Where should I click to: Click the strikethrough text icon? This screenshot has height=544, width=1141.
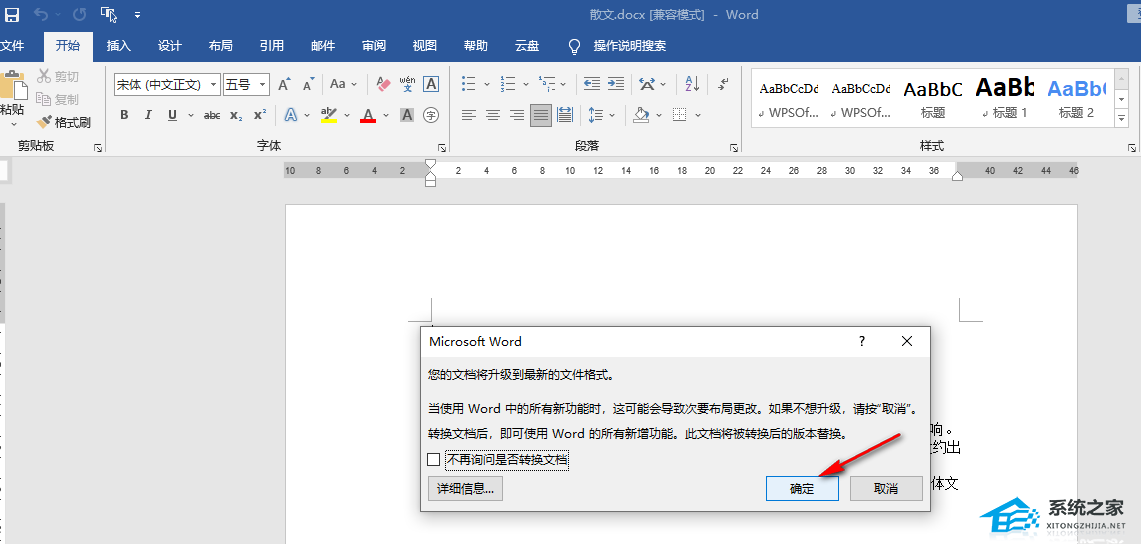click(212, 116)
